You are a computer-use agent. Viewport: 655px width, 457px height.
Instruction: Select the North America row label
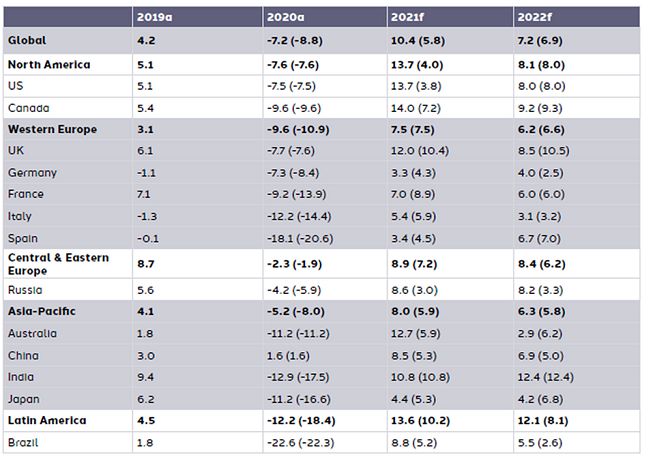coord(49,64)
